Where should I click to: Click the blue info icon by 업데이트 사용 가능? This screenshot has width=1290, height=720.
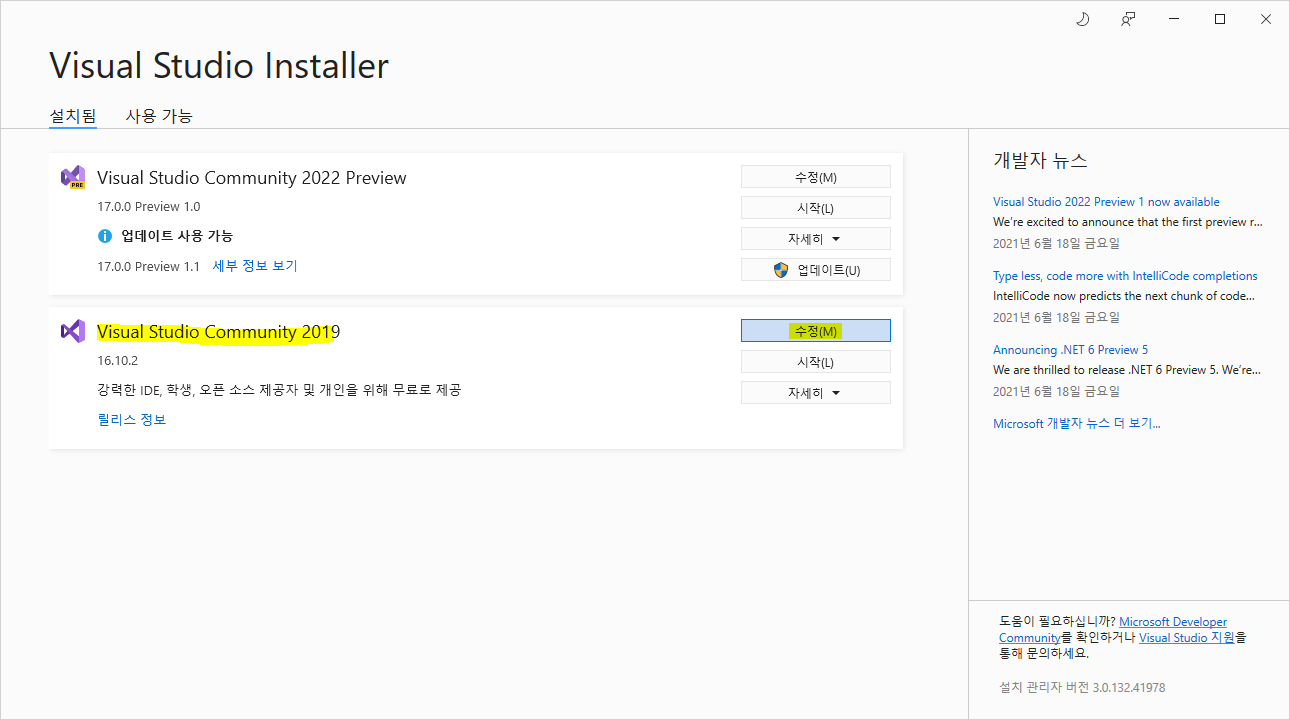(x=105, y=236)
